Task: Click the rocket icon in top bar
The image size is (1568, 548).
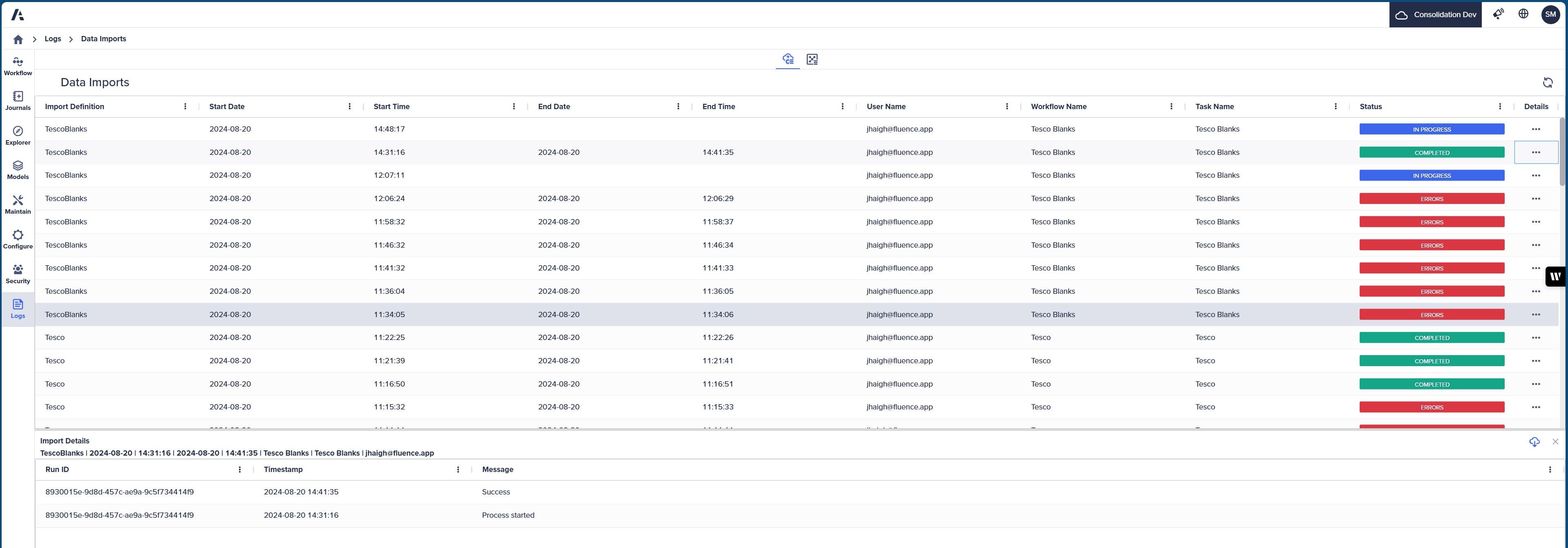Action: pos(1498,14)
